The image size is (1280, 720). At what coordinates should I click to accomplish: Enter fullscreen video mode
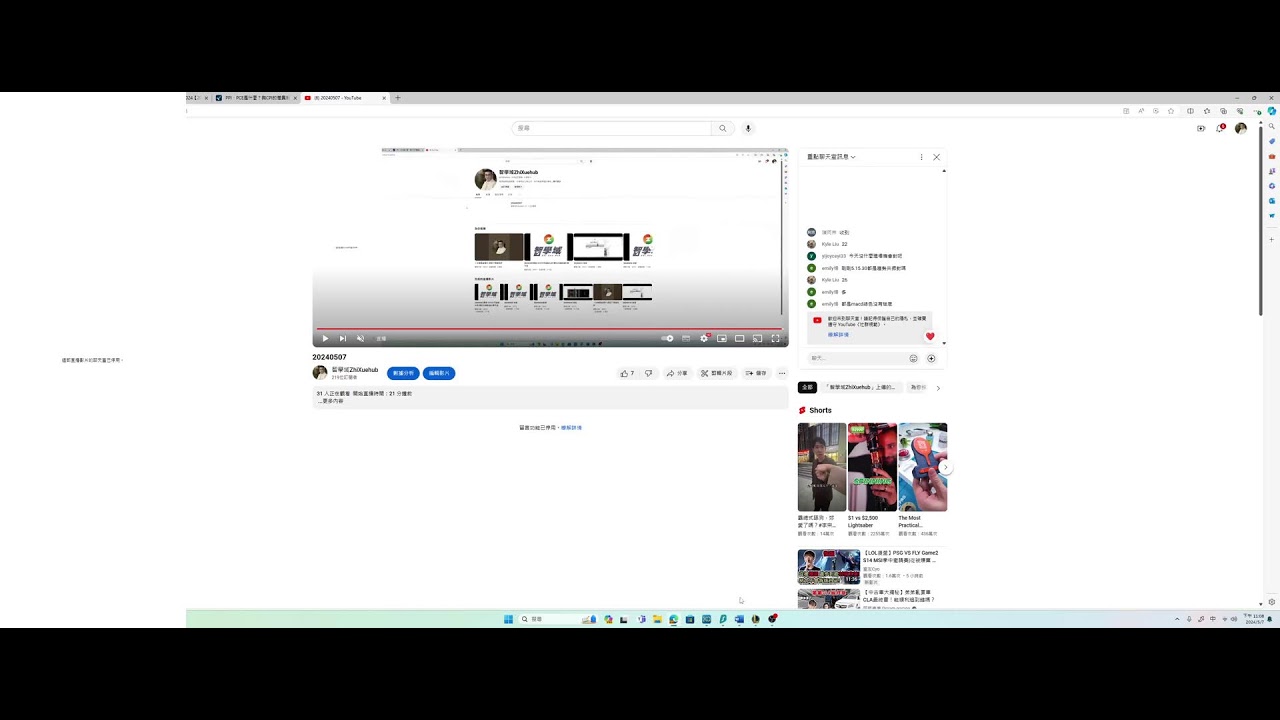tap(775, 339)
